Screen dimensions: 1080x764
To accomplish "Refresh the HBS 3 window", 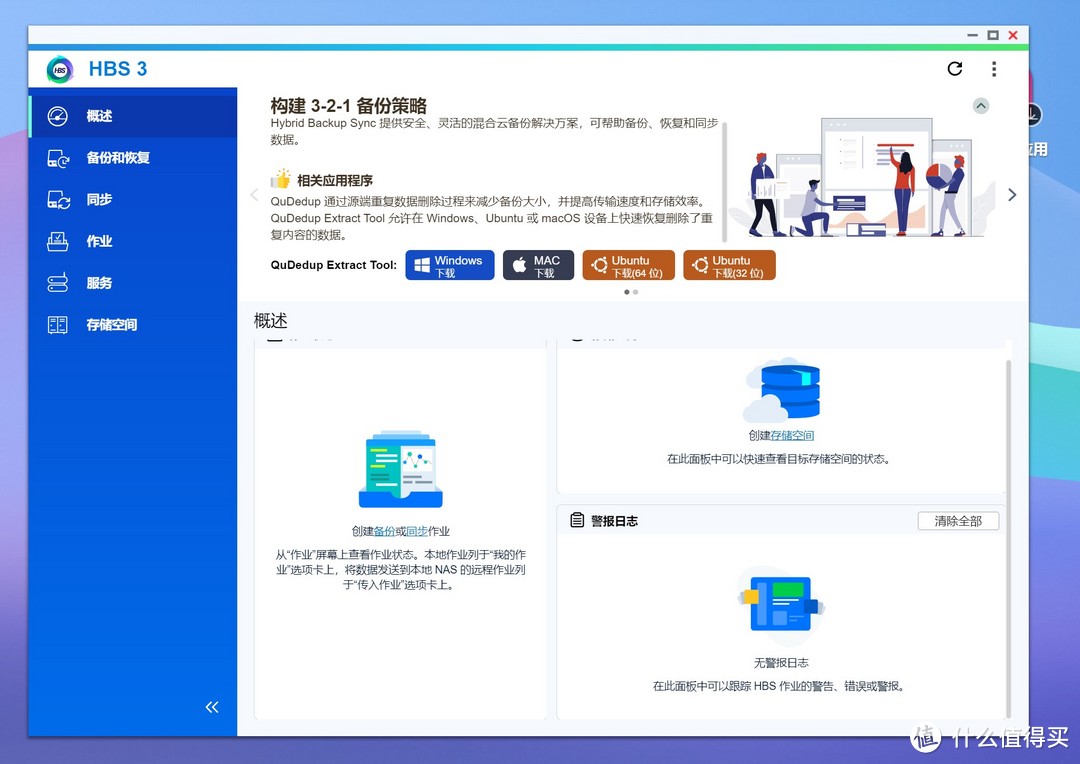I will [x=955, y=68].
